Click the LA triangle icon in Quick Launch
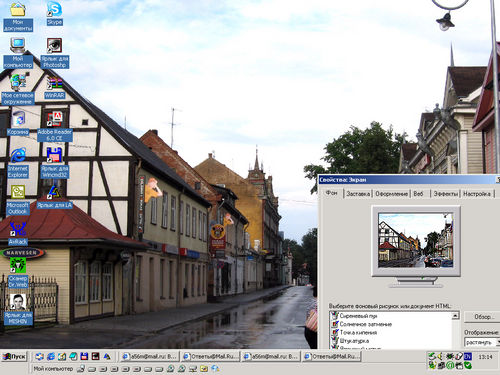 (107, 357)
